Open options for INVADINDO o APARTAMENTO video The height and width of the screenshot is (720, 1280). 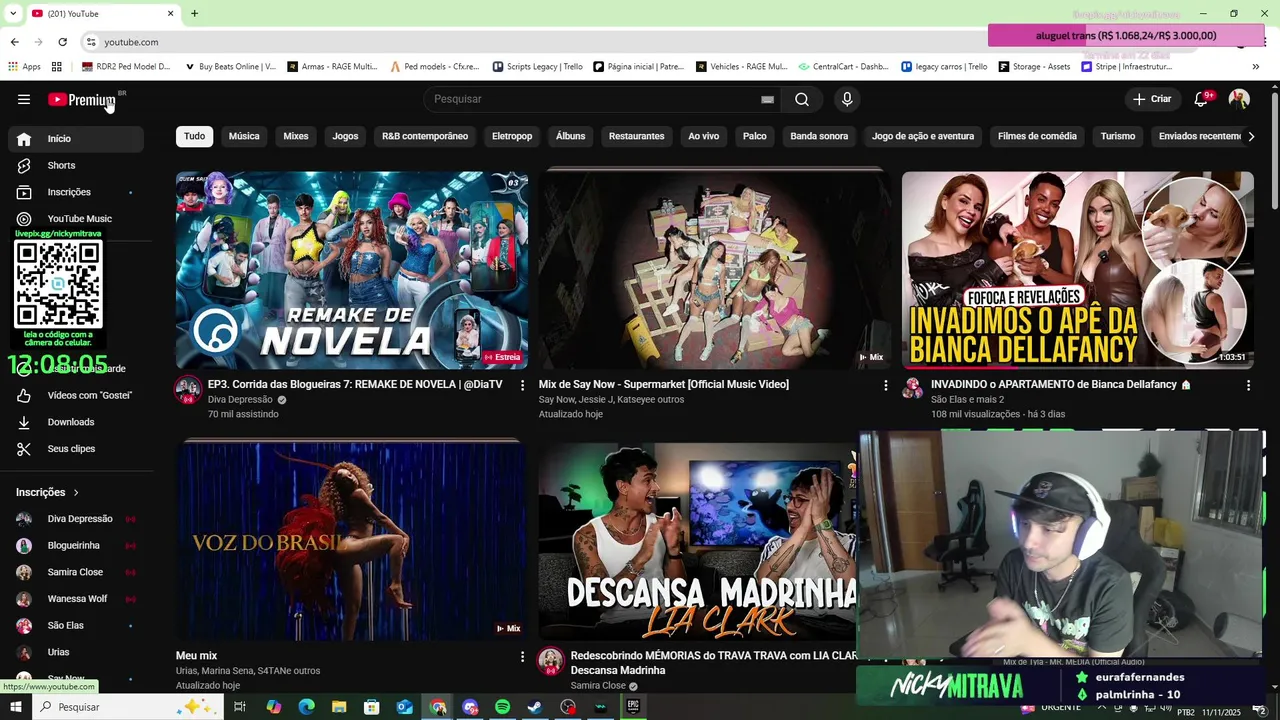1248,385
